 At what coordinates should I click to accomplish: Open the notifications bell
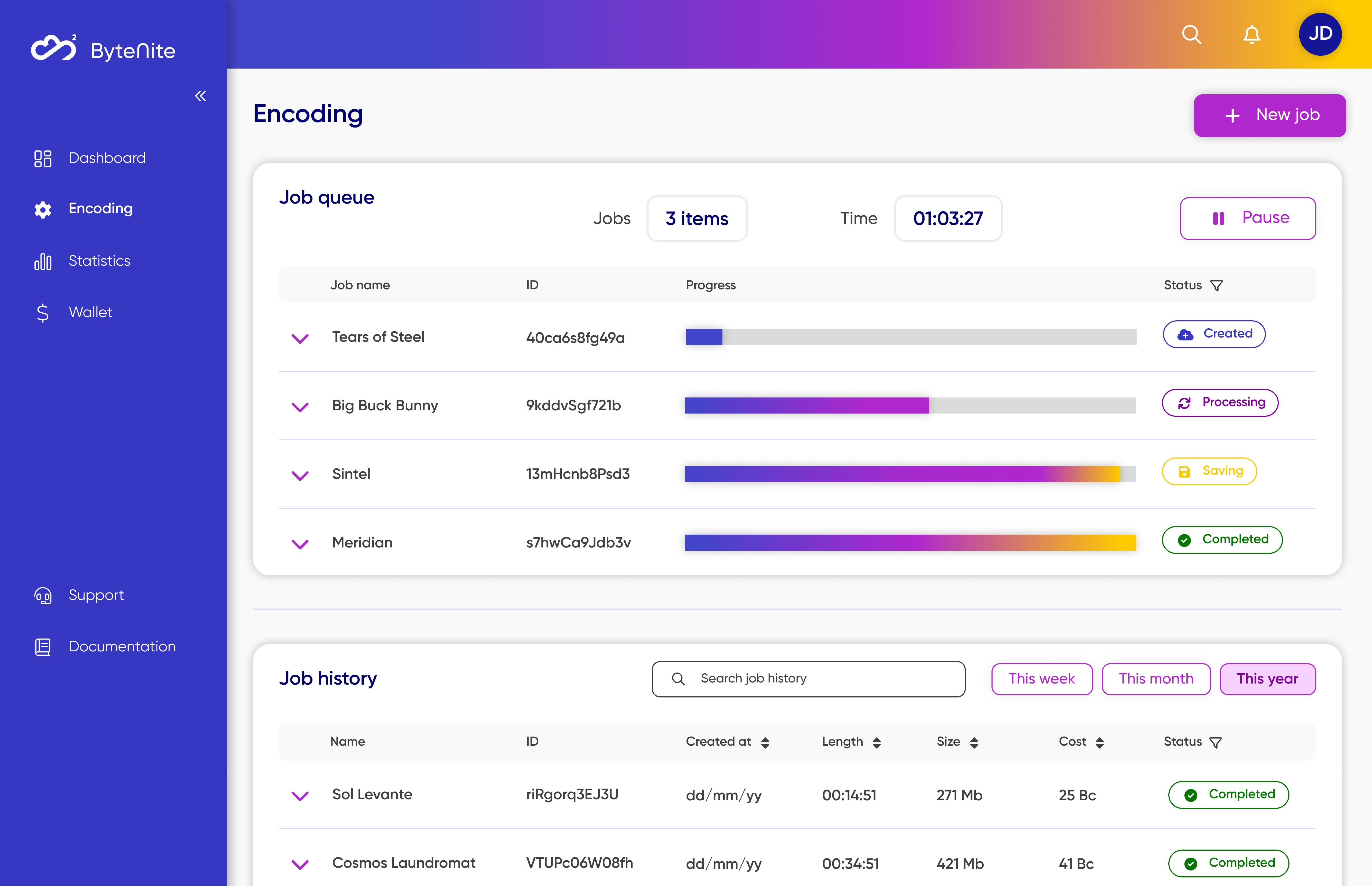click(1252, 35)
